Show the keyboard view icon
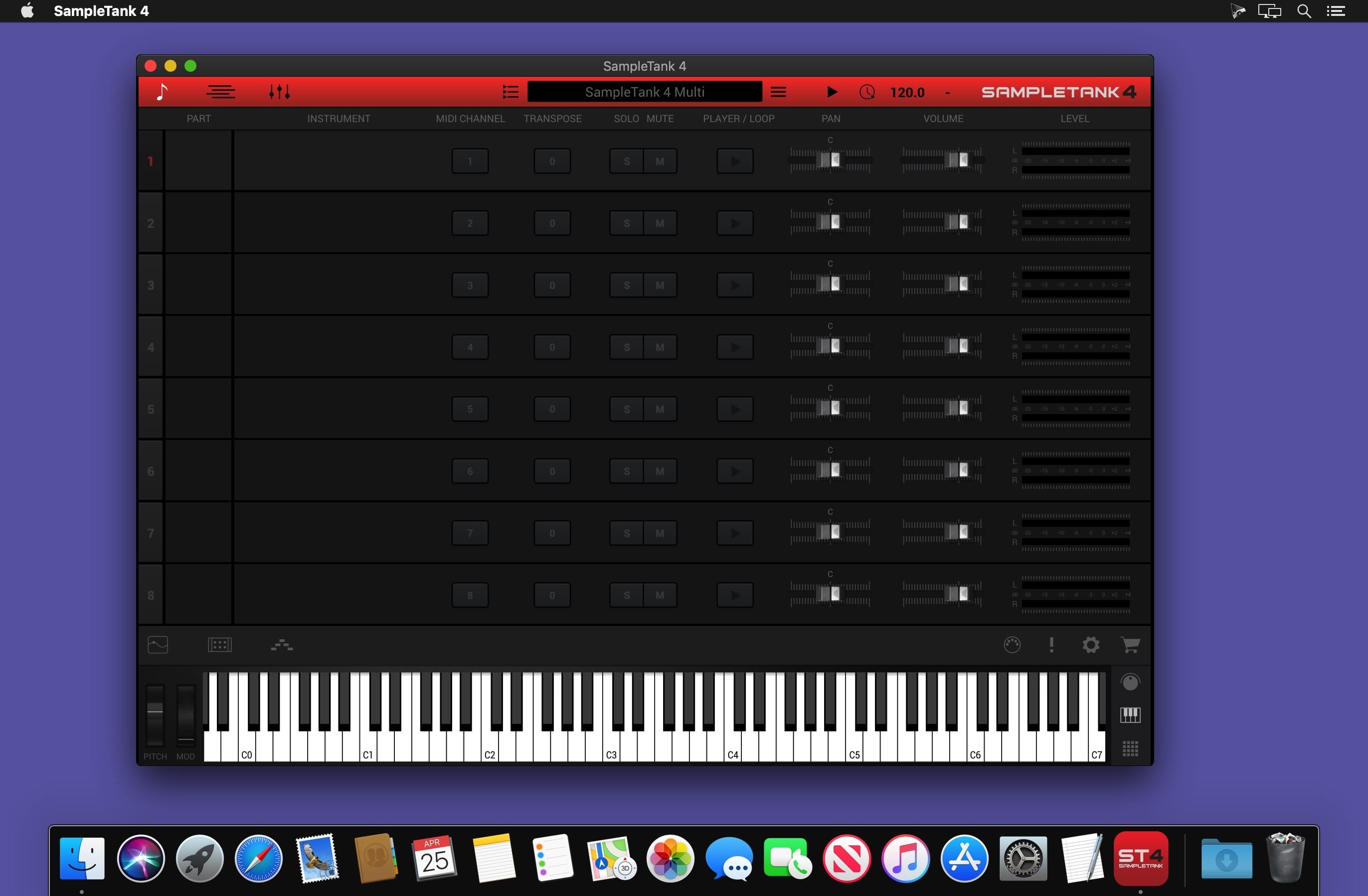This screenshot has width=1368, height=896. pyautogui.click(x=1130, y=715)
